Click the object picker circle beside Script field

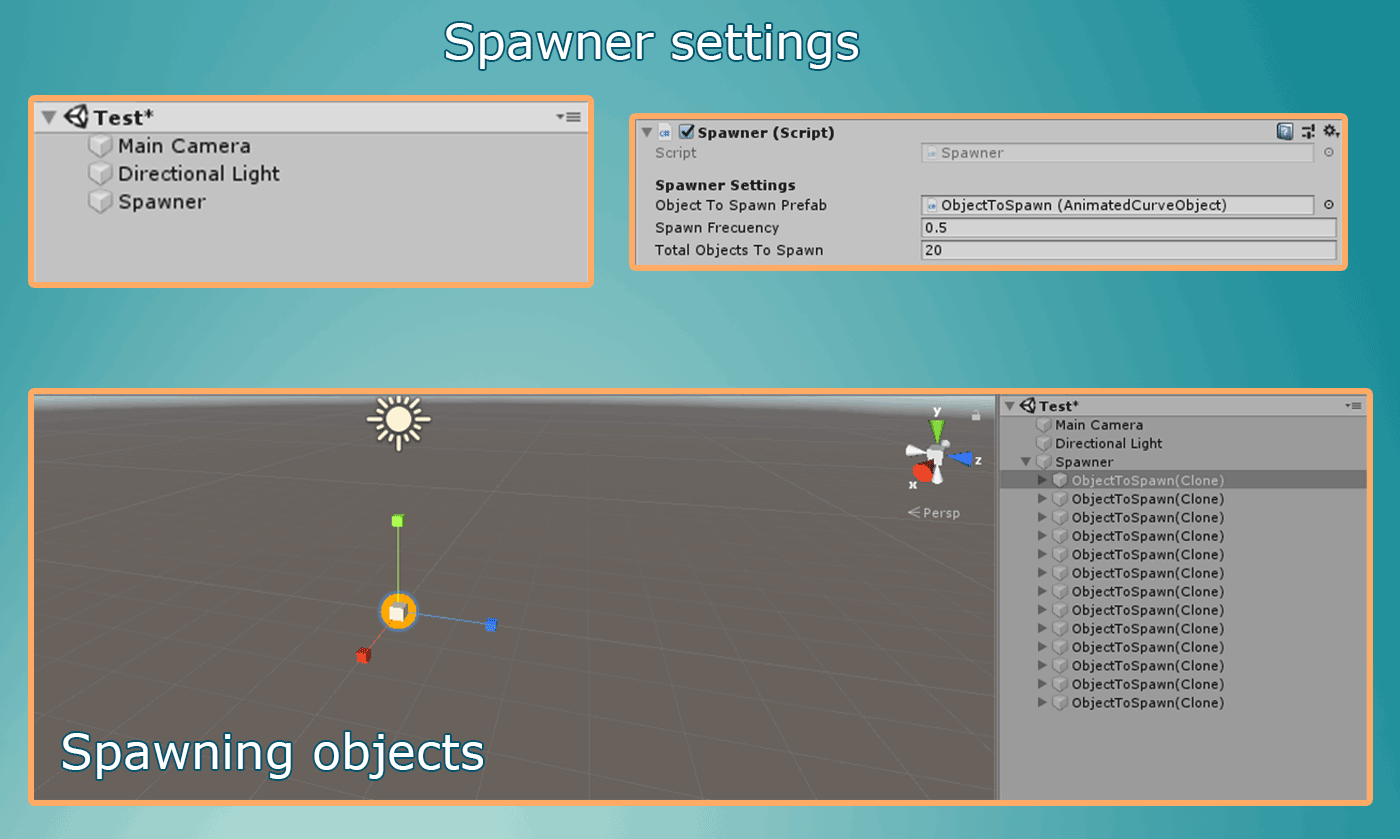pyautogui.click(x=1329, y=153)
